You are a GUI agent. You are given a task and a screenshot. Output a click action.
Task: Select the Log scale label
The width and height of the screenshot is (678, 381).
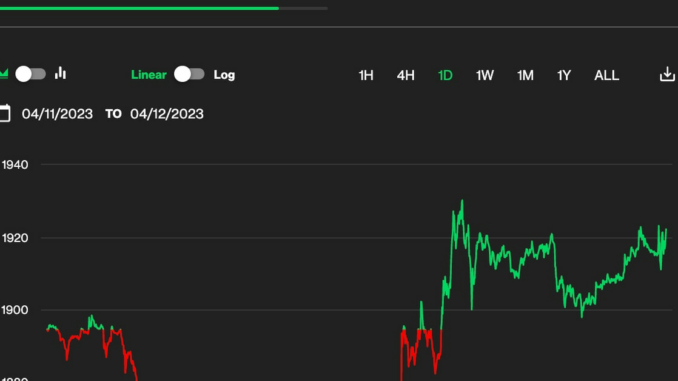pos(224,75)
